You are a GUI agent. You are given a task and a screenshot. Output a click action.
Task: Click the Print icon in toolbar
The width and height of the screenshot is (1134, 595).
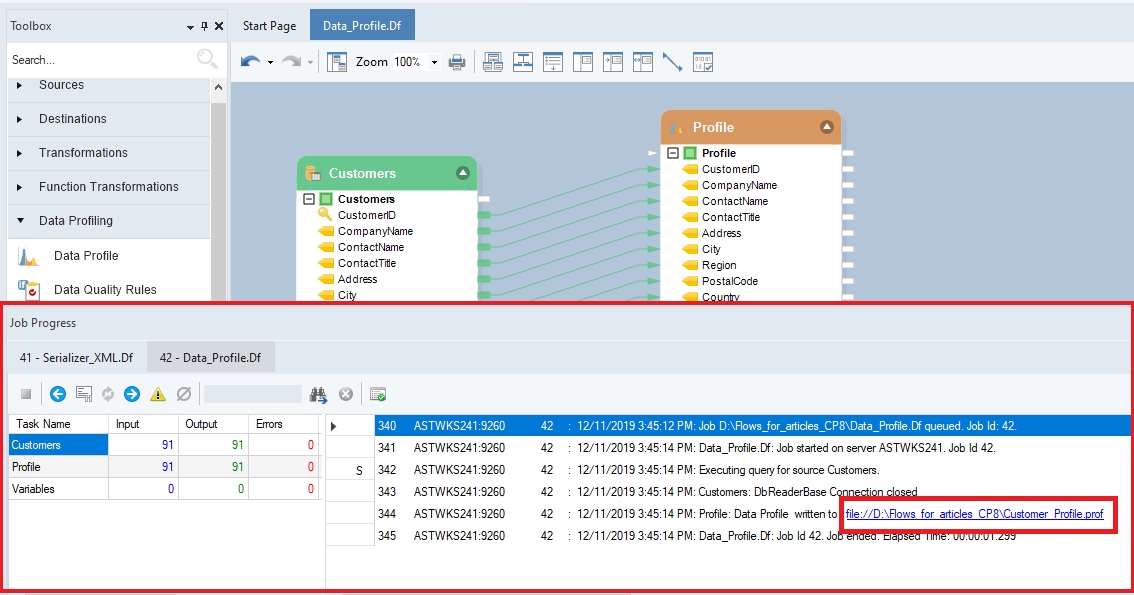coord(457,62)
